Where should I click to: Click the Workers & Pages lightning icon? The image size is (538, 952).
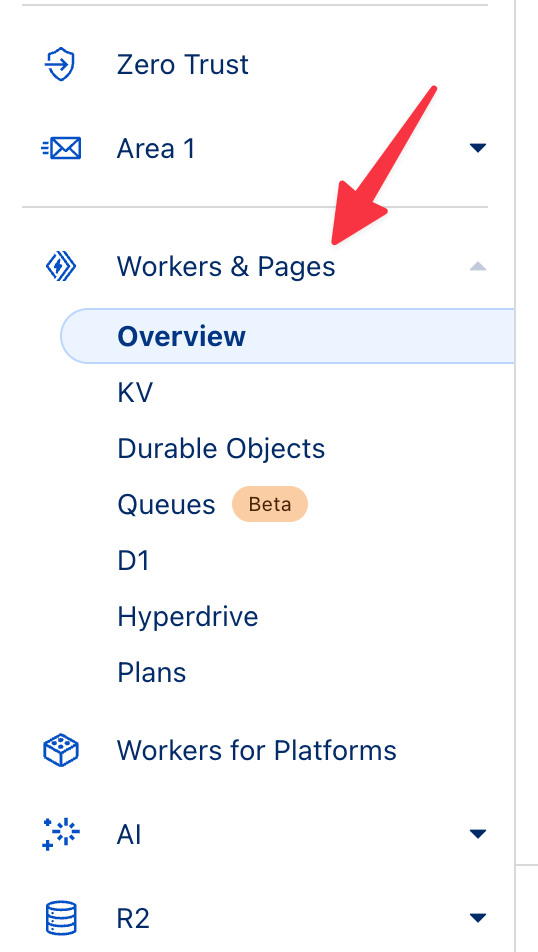tap(61, 267)
